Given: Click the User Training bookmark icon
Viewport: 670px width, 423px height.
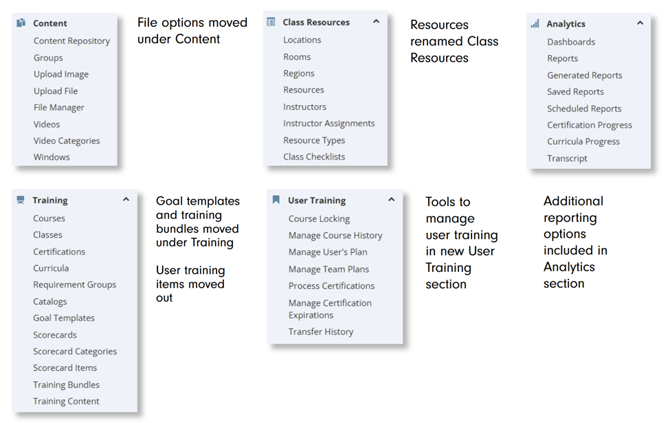Looking at the screenshot, I should (x=276, y=200).
